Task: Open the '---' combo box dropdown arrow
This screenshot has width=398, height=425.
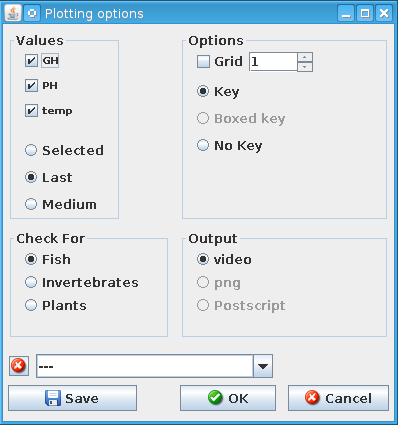Action: (x=263, y=366)
